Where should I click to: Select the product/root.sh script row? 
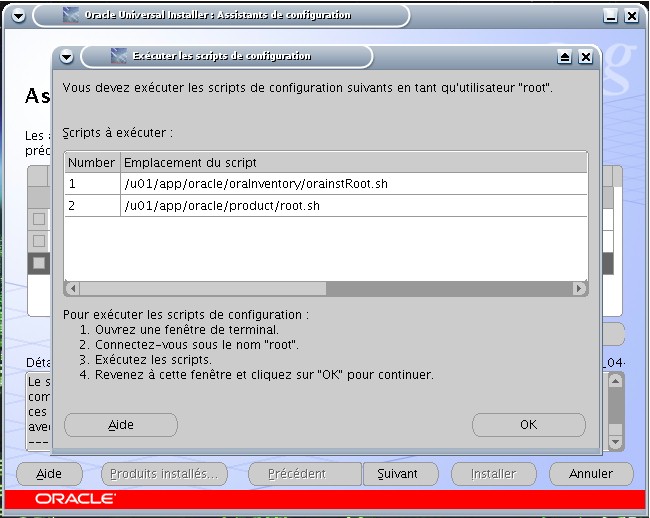pos(326,206)
